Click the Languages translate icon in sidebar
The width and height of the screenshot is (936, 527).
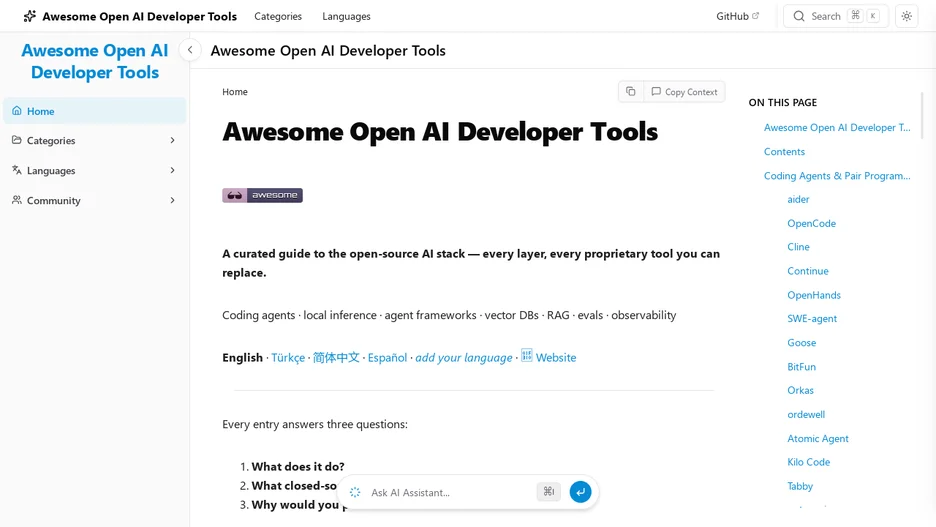click(17, 170)
